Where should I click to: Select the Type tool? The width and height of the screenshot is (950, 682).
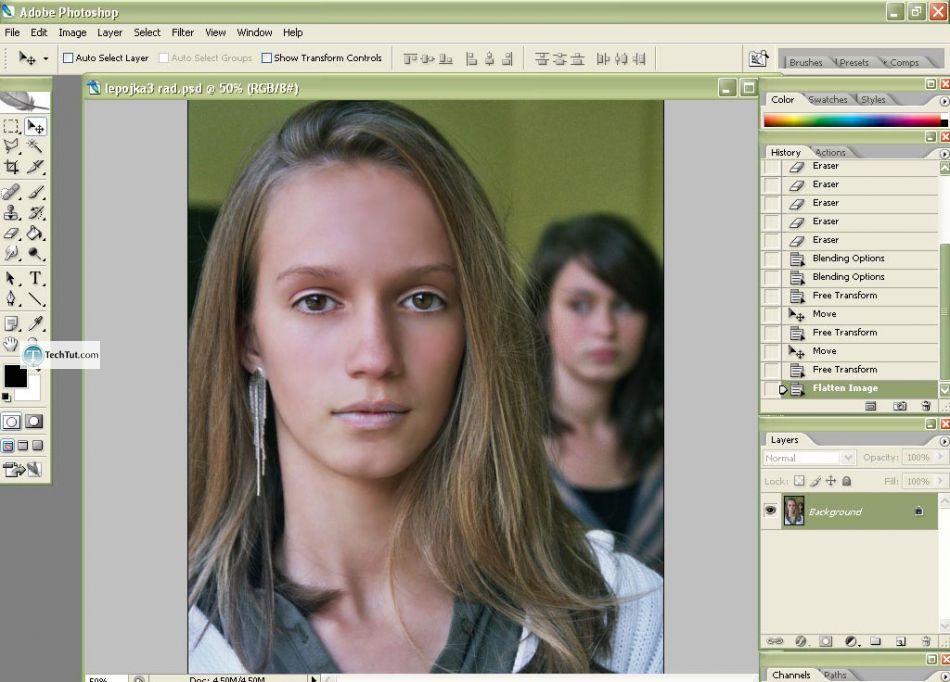[x=36, y=278]
